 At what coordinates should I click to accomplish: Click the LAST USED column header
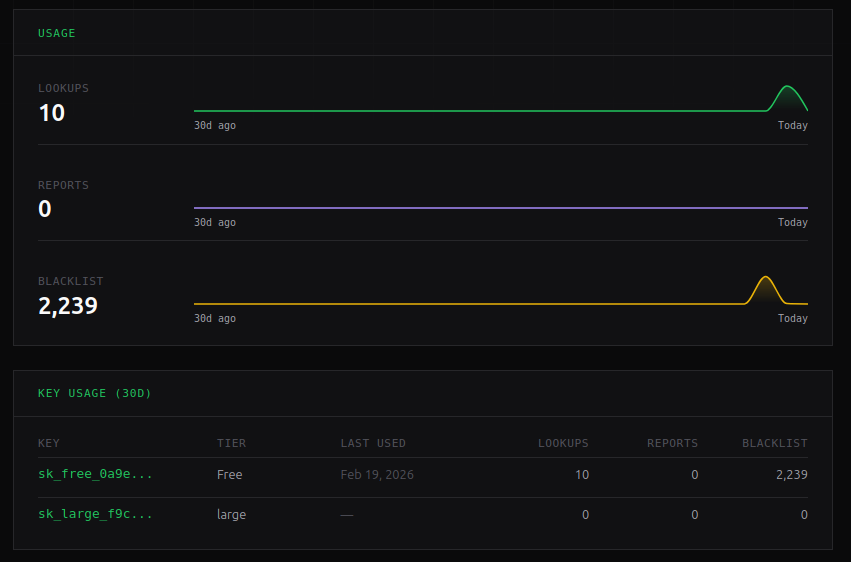pyautogui.click(x=373, y=443)
